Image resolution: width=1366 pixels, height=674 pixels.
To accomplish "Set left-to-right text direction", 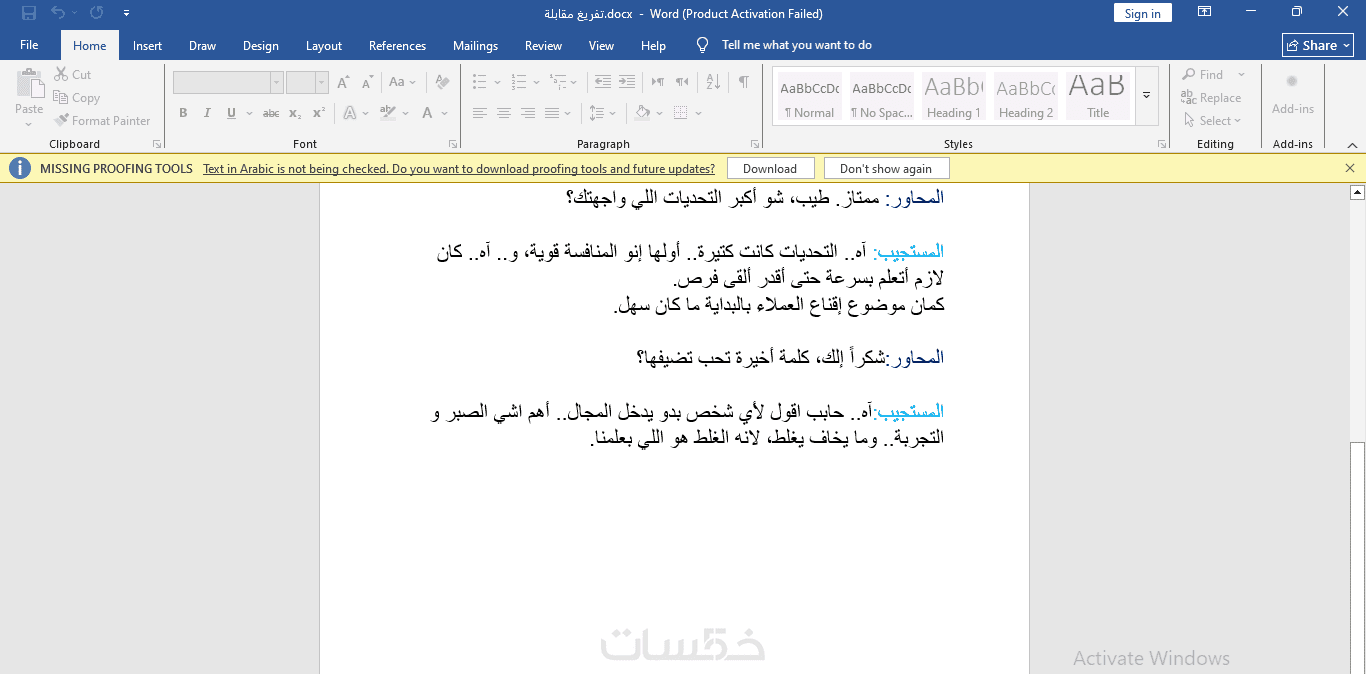I will (x=658, y=82).
